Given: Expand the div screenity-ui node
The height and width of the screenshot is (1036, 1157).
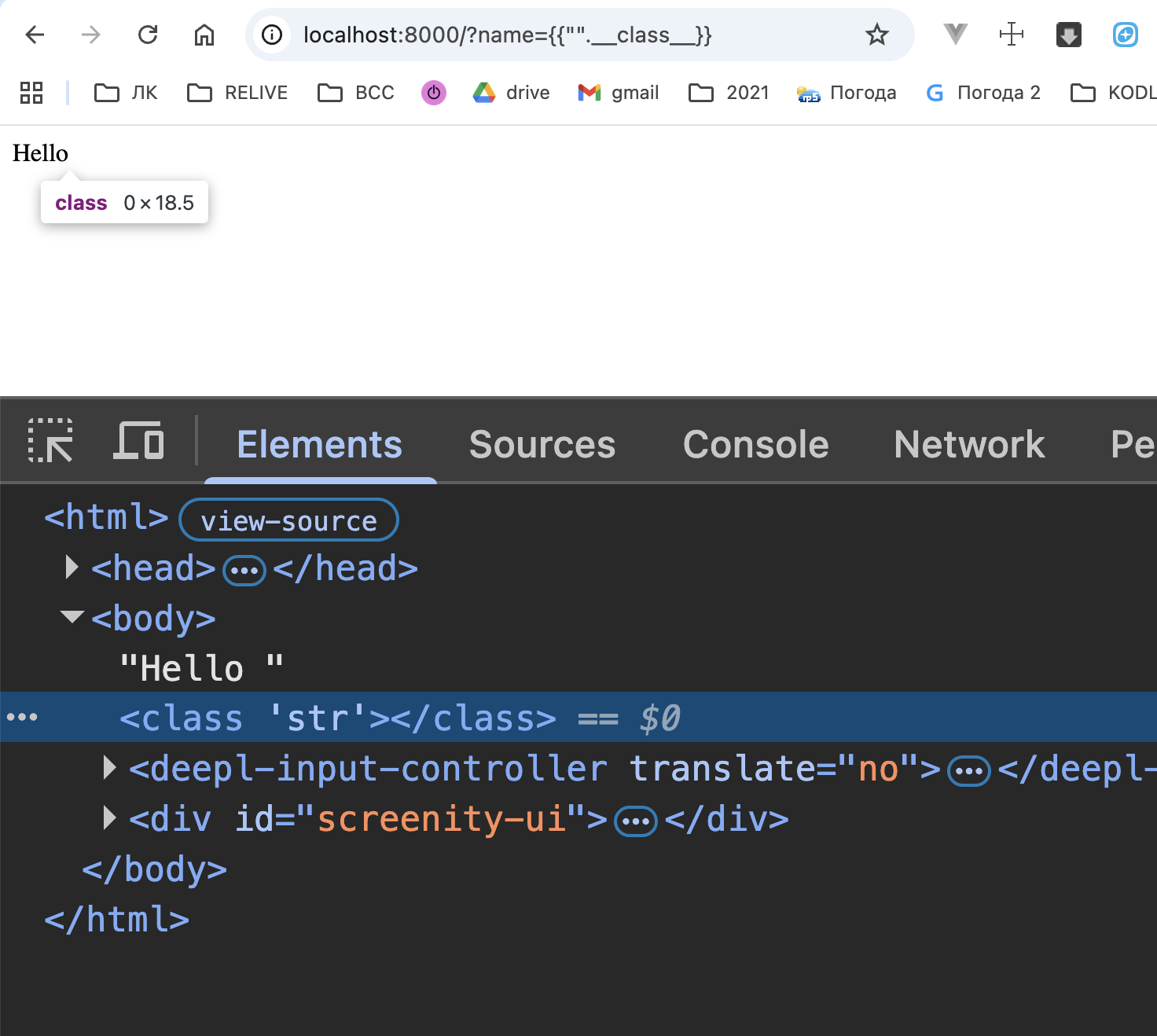Looking at the screenshot, I should pyautogui.click(x=110, y=818).
